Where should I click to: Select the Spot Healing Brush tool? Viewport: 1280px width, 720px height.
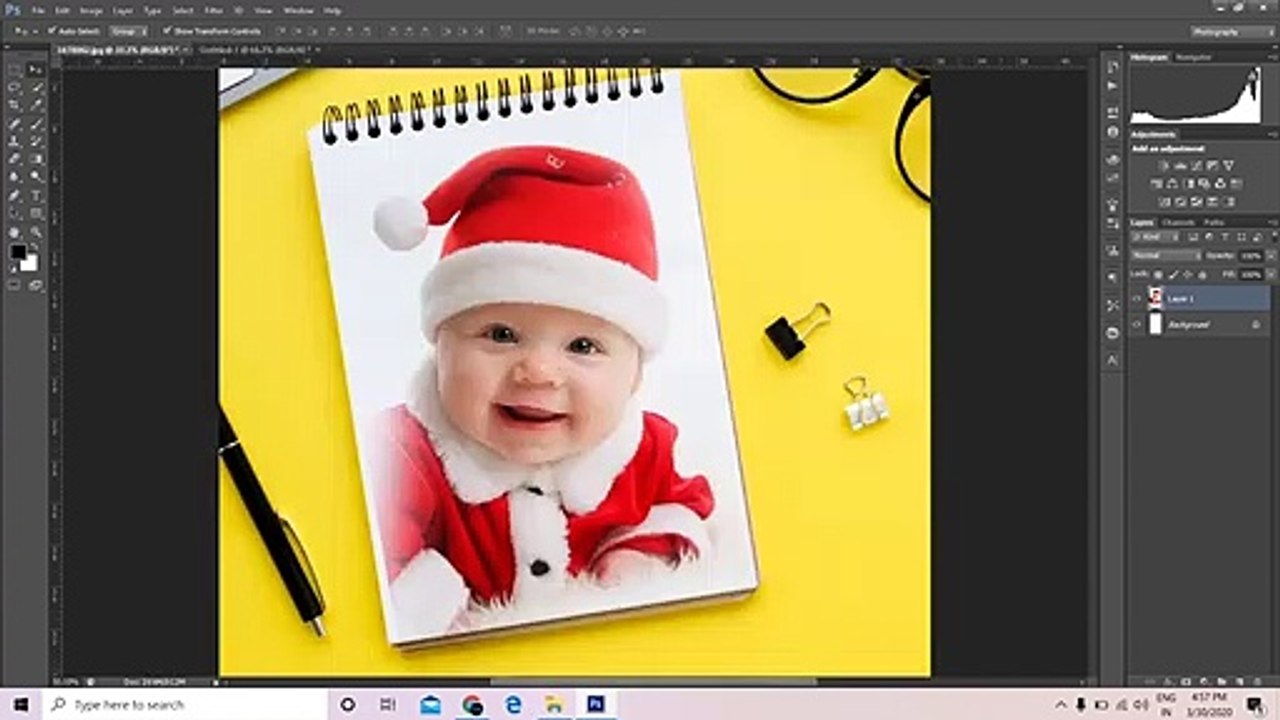(14, 125)
